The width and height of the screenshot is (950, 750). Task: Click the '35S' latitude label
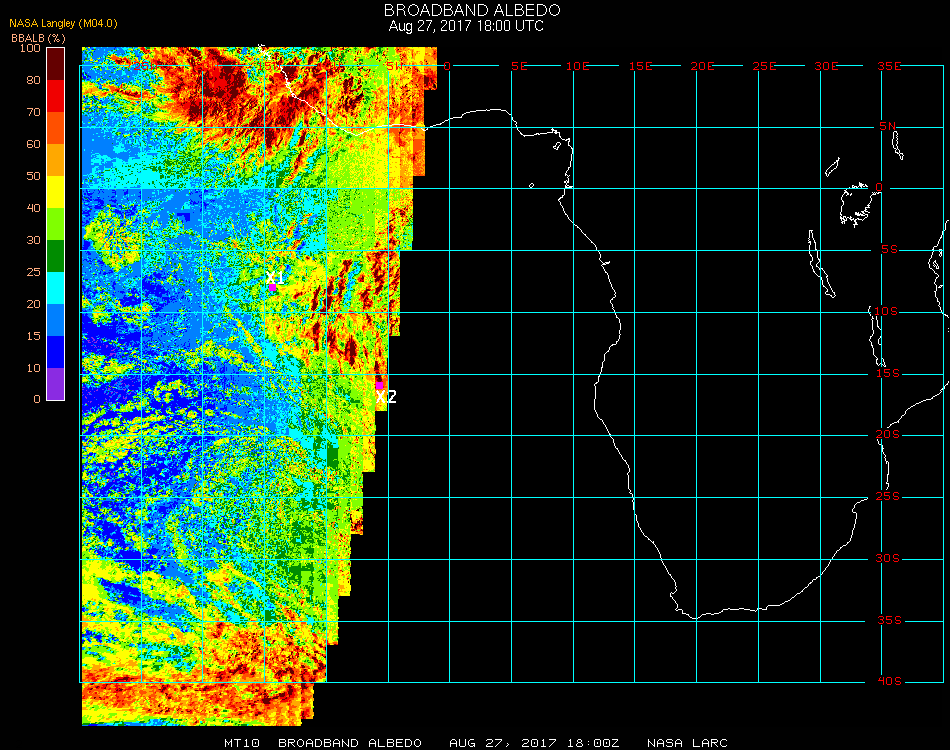pyautogui.click(x=889, y=620)
